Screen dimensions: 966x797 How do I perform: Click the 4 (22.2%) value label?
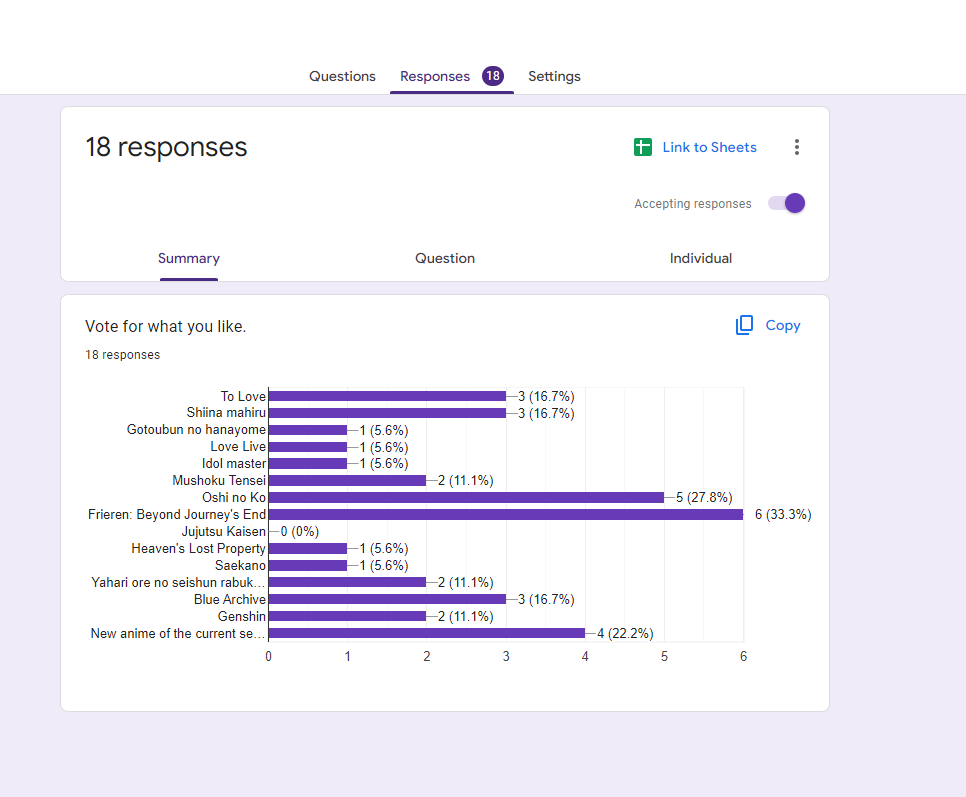[x=625, y=633]
